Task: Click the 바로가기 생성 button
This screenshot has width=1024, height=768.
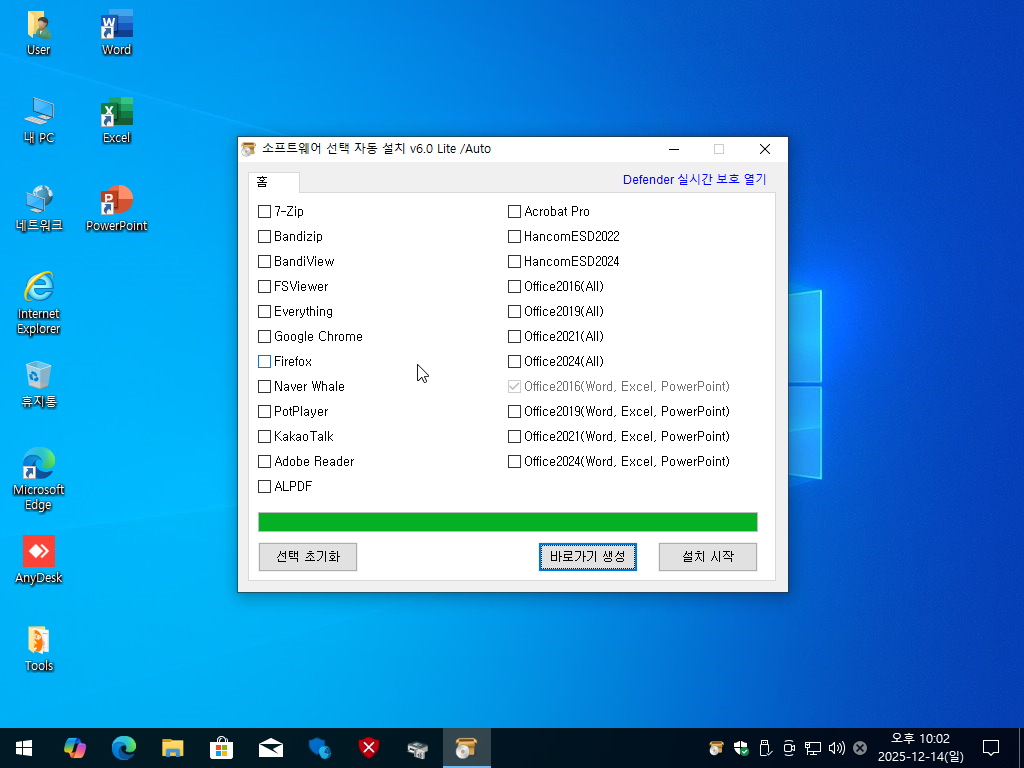Action: 588,557
